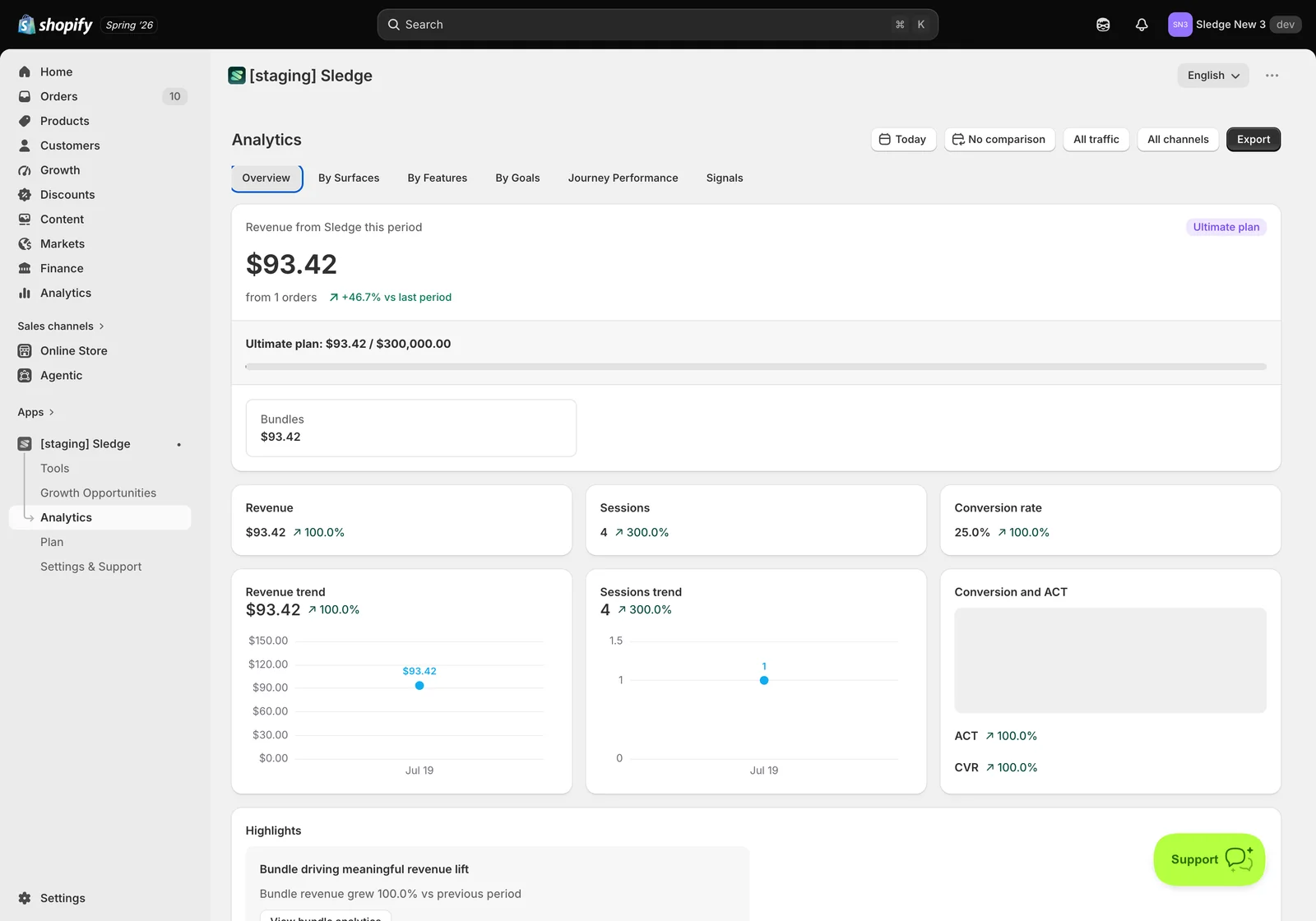The height and width of the screenshot is (921, 1316).
Task: Go to the Journey Performance tab
Action: coord(623,178)
